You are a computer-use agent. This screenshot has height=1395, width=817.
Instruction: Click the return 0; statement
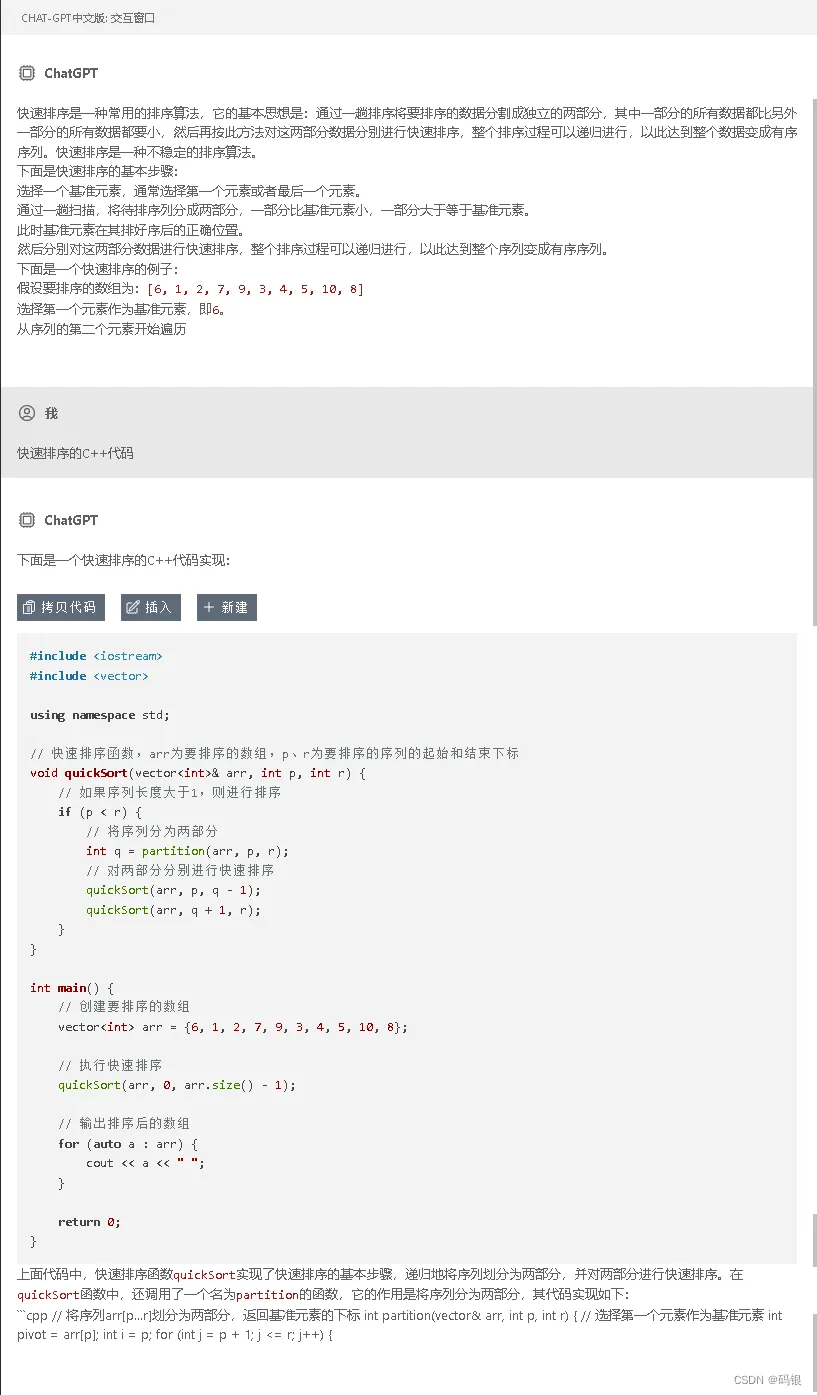pos(89,1222)
